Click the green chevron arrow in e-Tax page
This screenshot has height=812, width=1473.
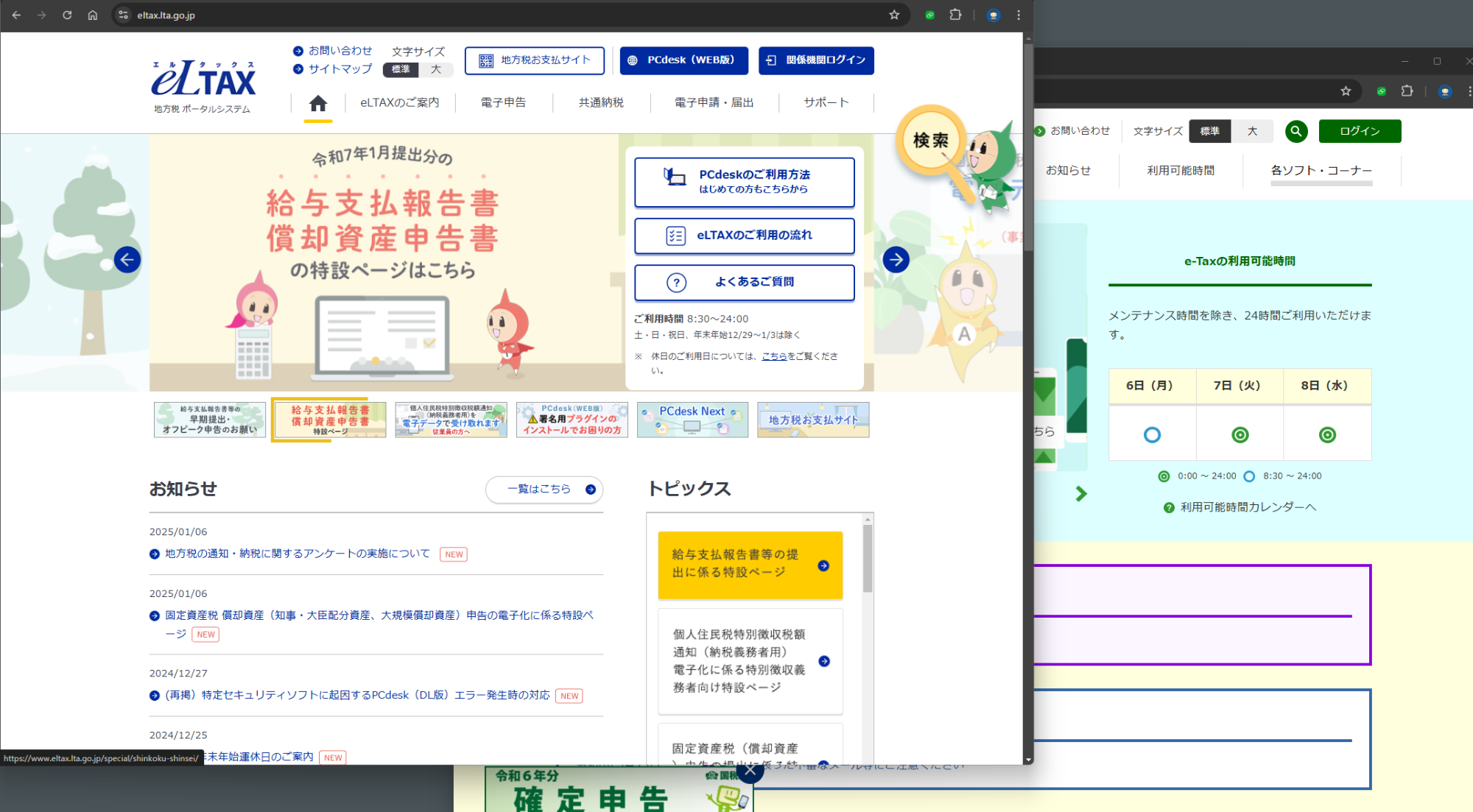pos(1080,493)
